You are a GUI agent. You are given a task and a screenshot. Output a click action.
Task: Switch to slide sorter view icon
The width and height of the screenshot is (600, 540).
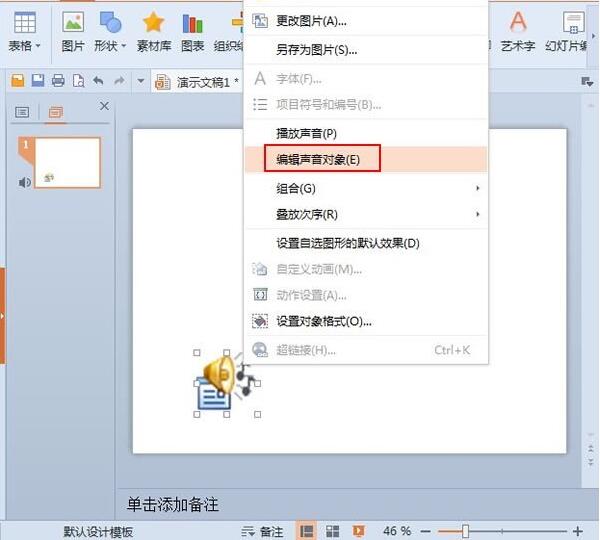coord(332,531)
